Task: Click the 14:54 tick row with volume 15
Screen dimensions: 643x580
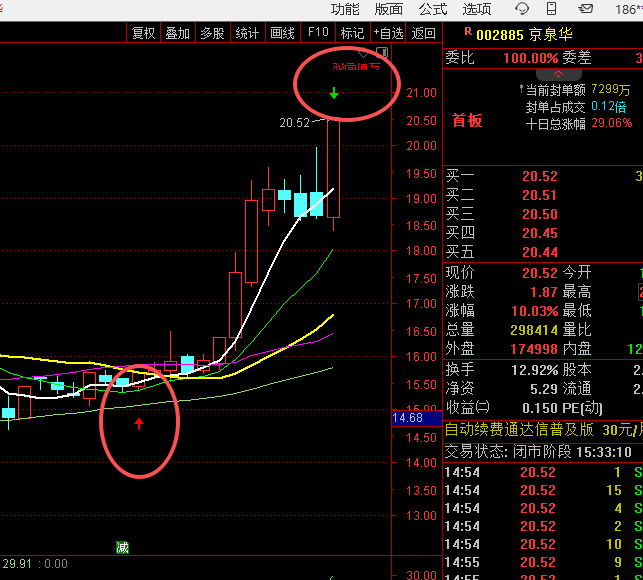Action: click(543, 490)
